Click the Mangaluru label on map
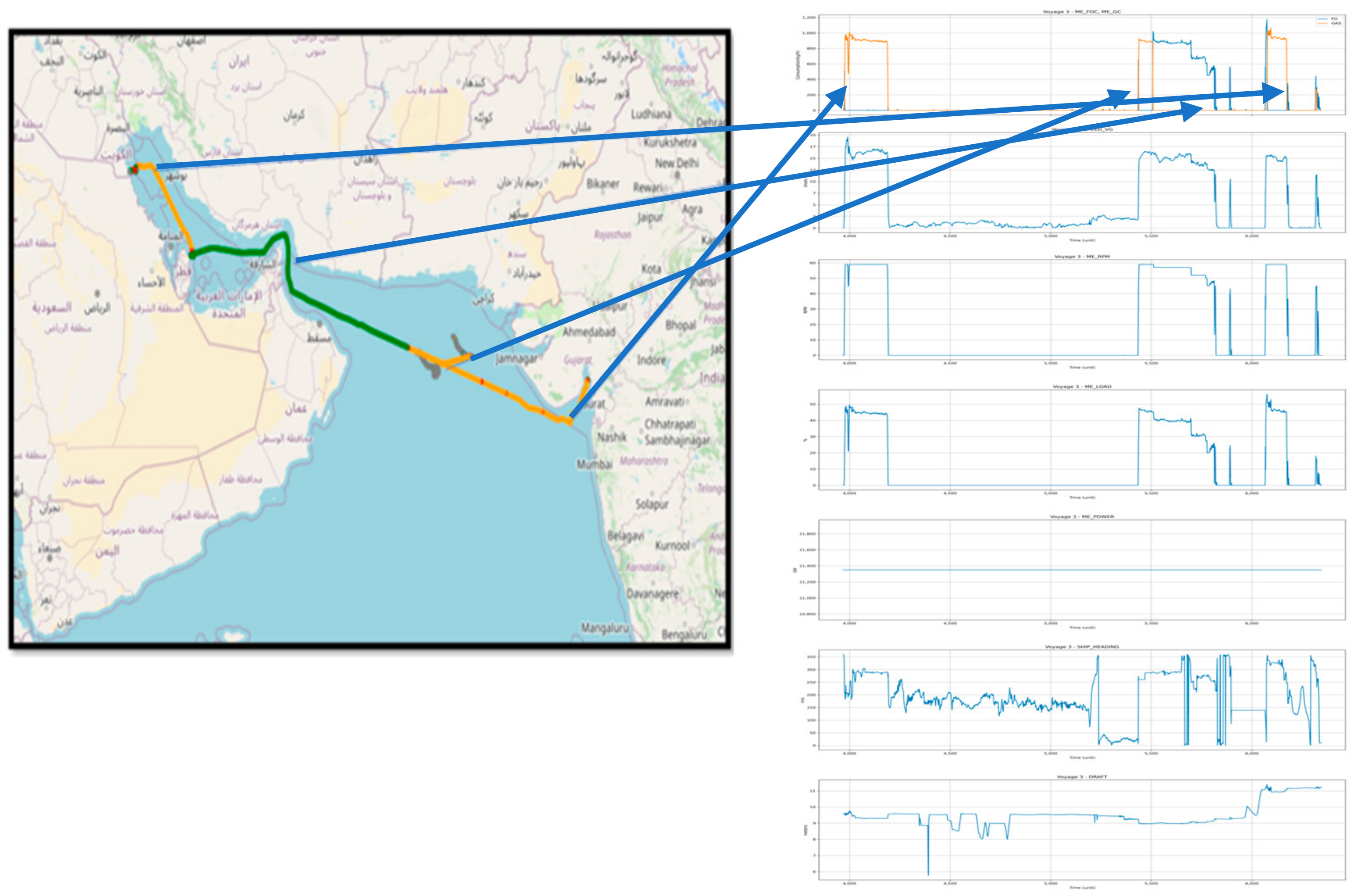Screen dimensions: 1351x896 tap(604, 628)
